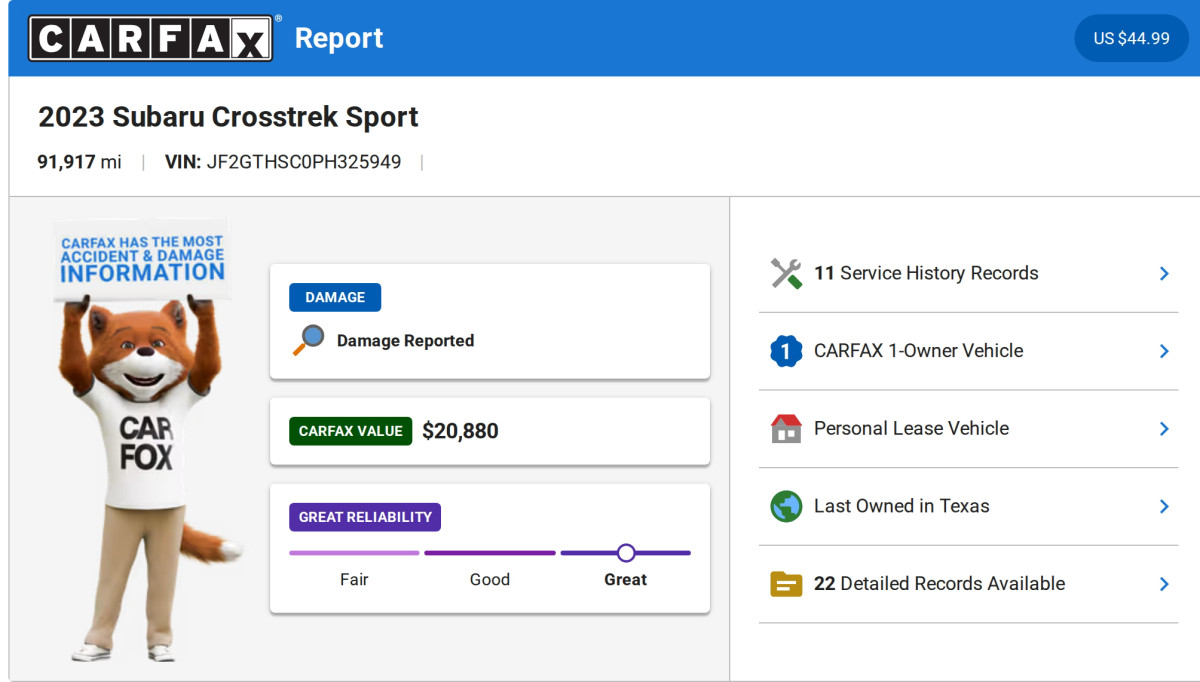
Task: Click the DAMAGE badge label
Action: tap(335, 297)
